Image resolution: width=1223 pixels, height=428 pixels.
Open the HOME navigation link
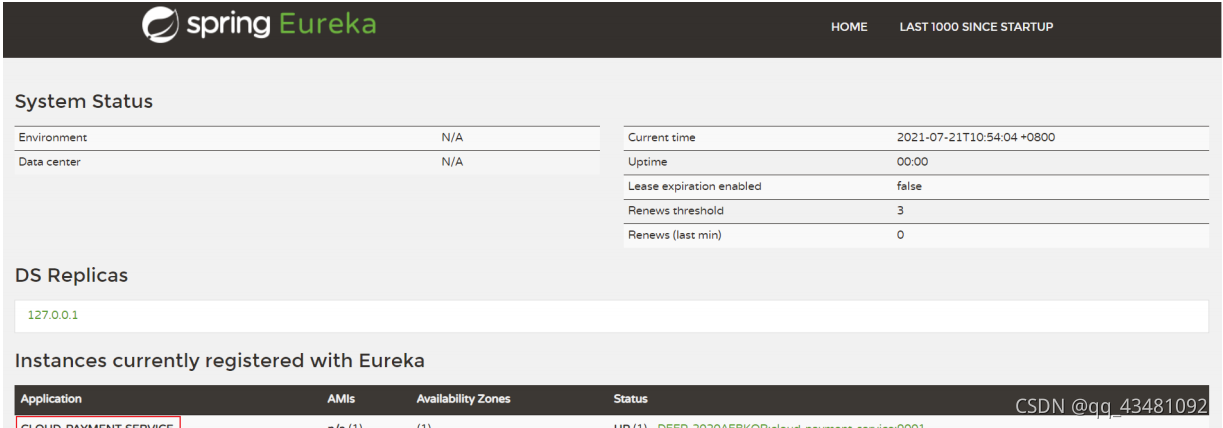pyautogui.click(x=849, y=27)
